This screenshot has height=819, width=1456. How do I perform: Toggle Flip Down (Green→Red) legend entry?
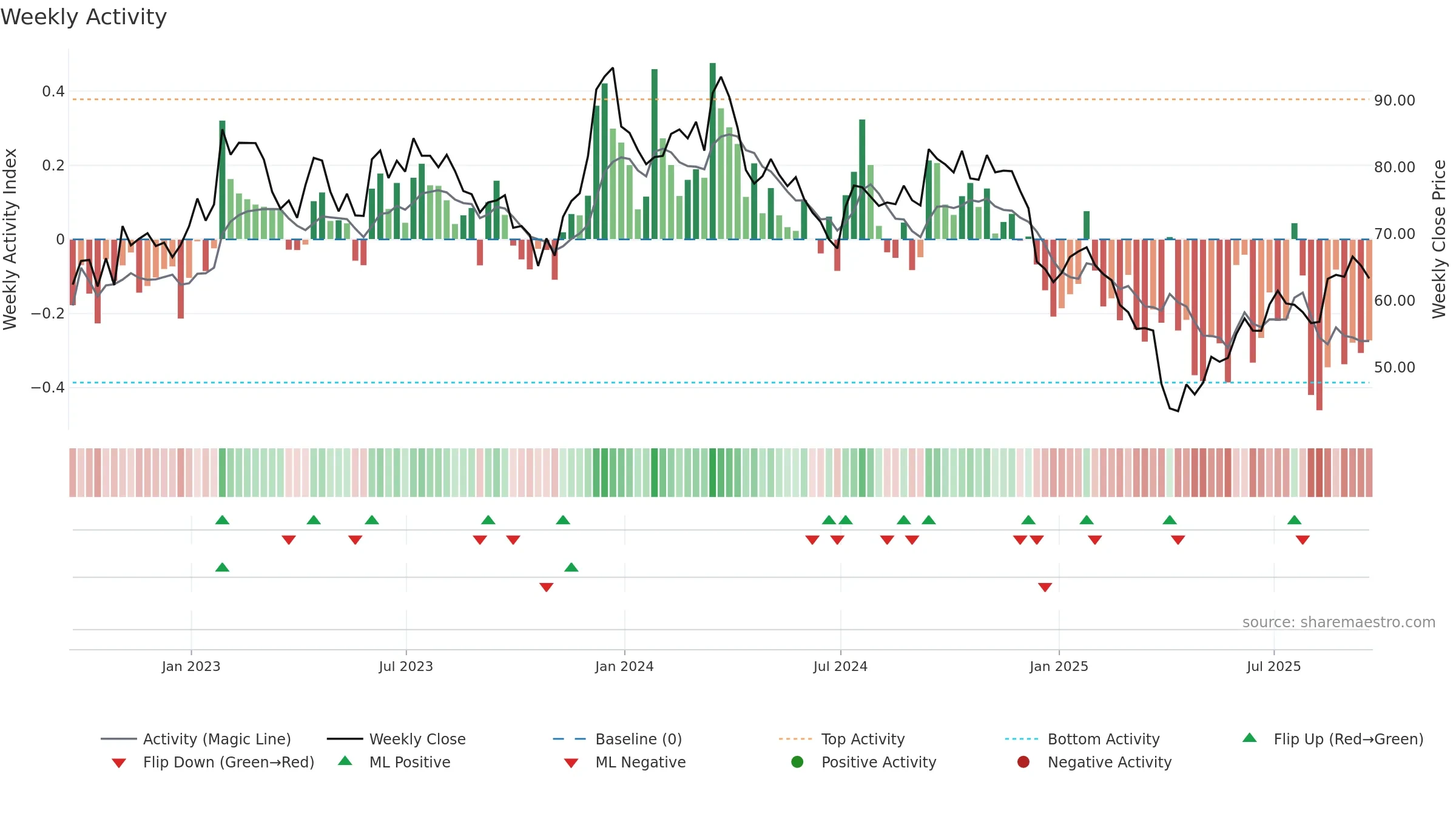coord(213,762)
